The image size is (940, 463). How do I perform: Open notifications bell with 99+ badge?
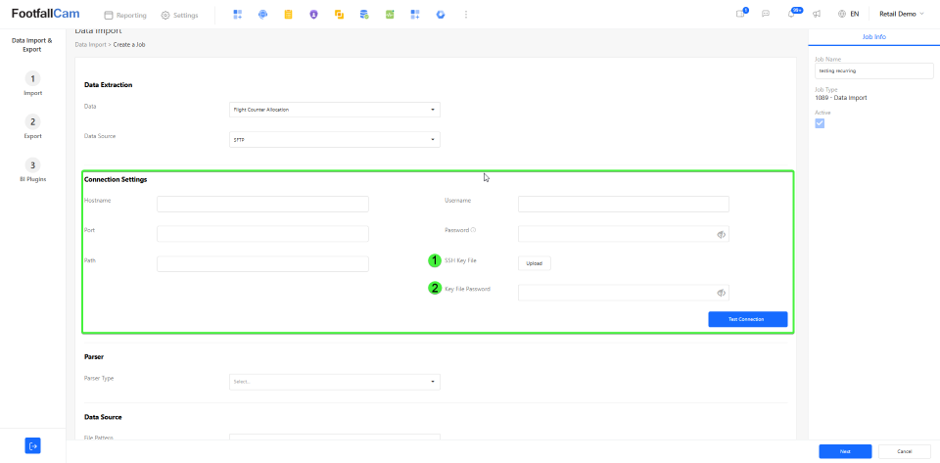point(793,14)
